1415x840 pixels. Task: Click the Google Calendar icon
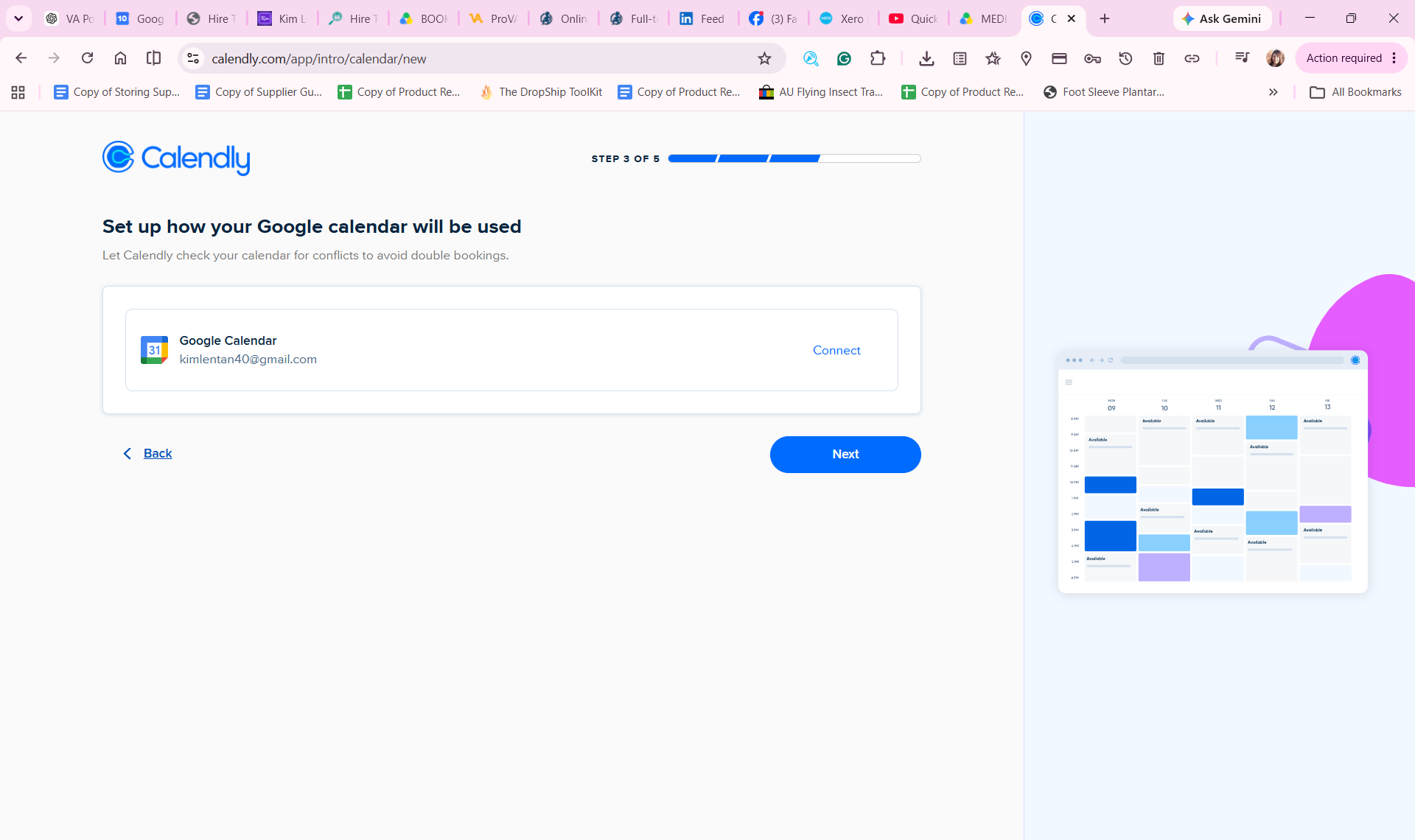(154, 350)
